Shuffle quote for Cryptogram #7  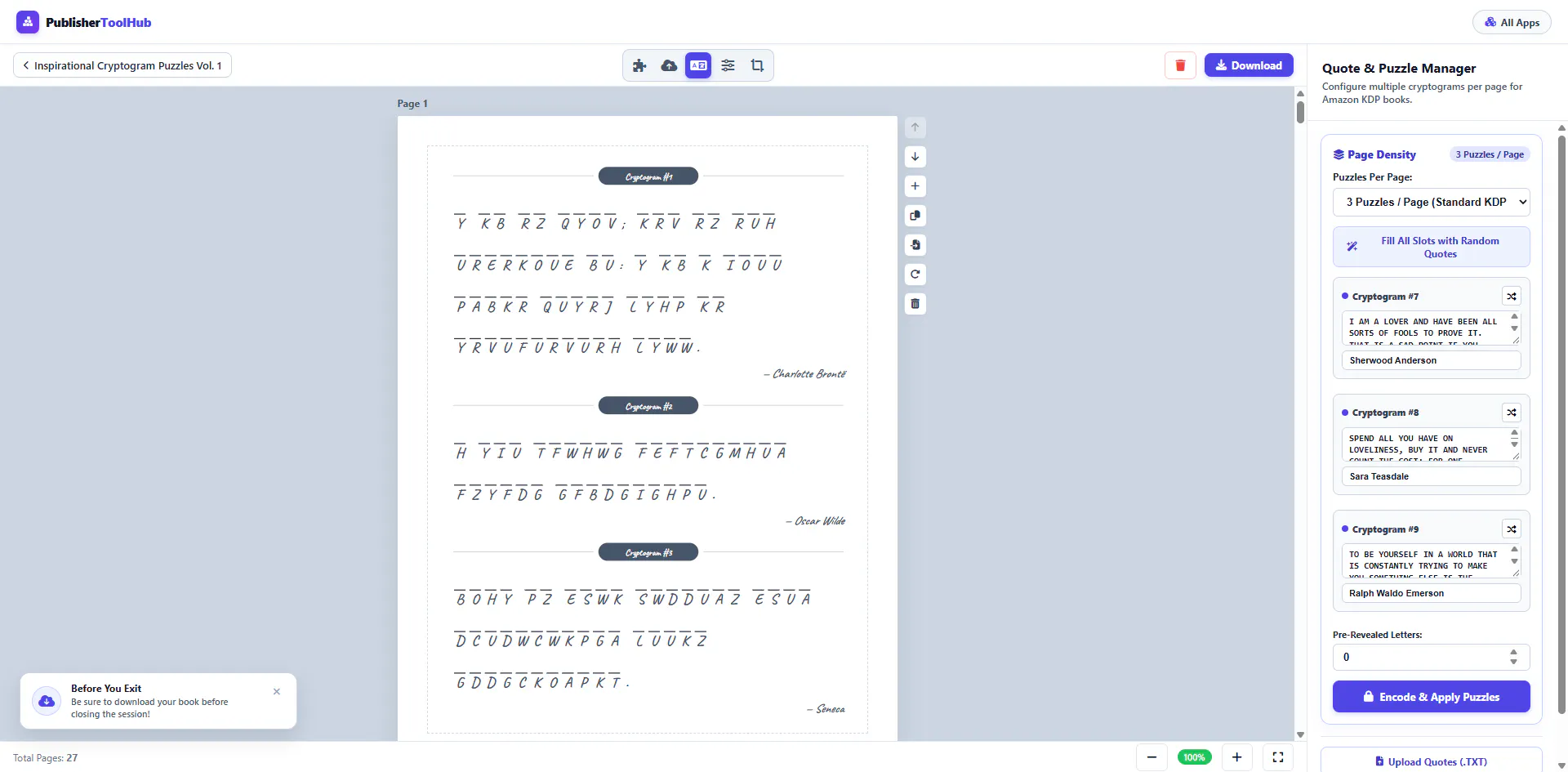coord(1511,297)
